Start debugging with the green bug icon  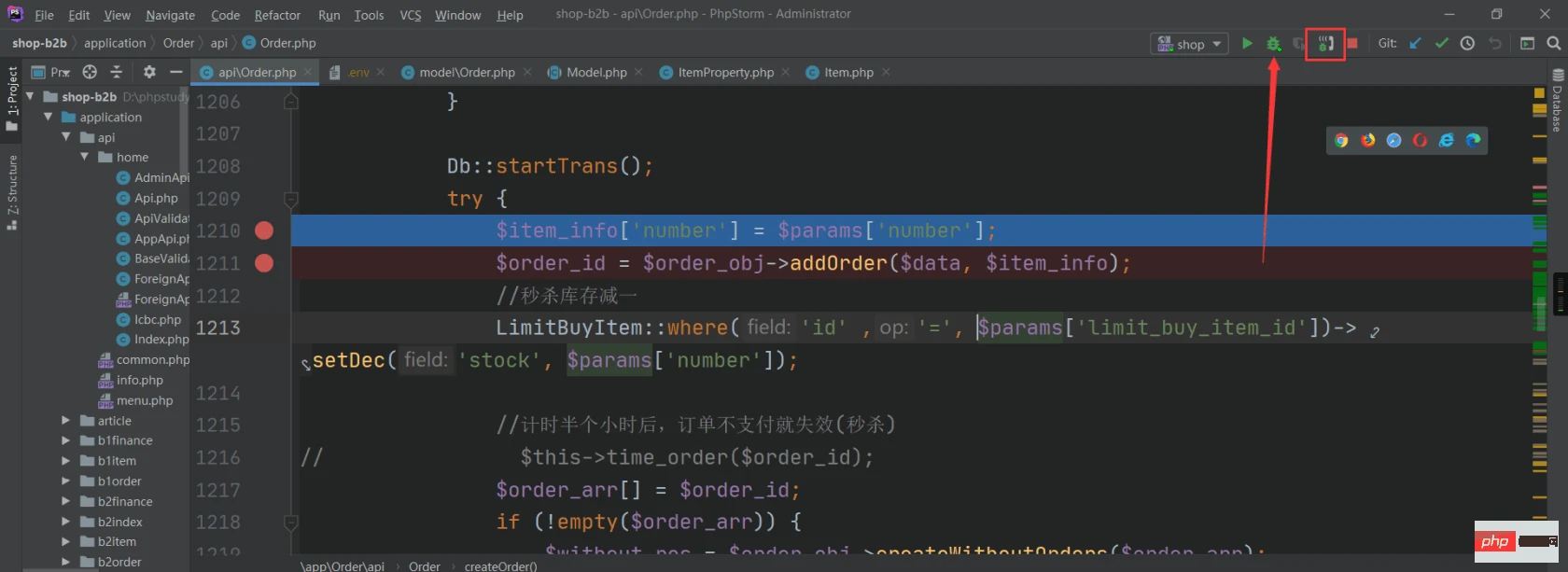coord(1273,44)
